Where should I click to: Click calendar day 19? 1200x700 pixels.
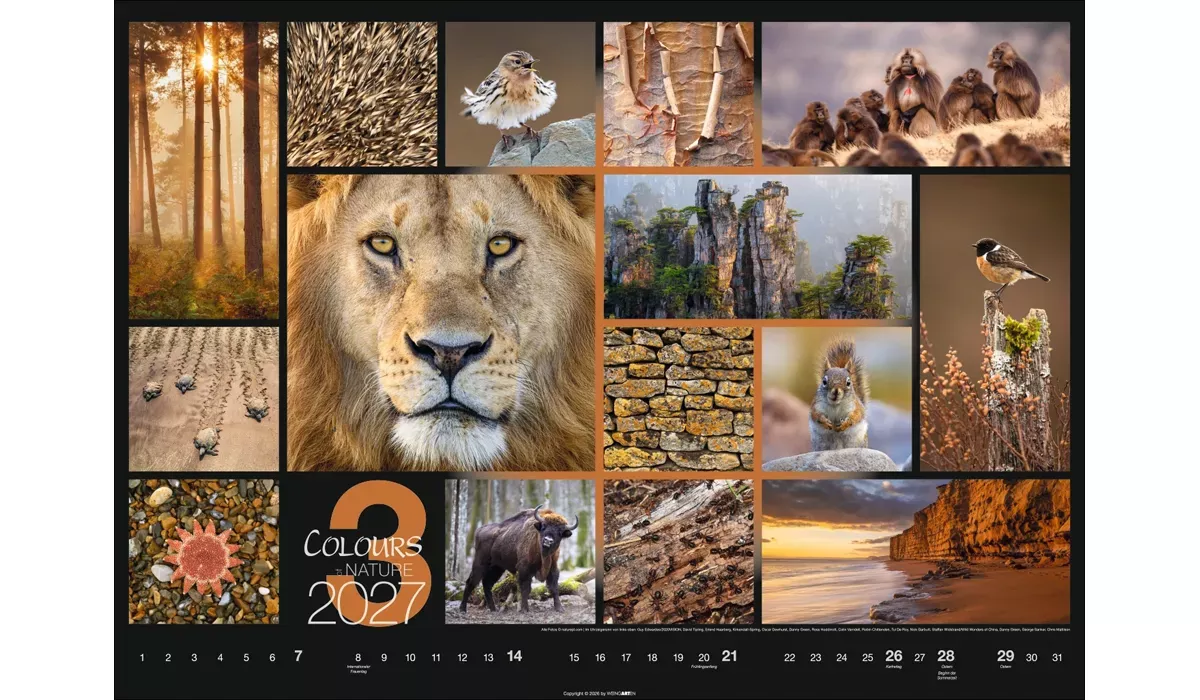[x=678, y=657]
